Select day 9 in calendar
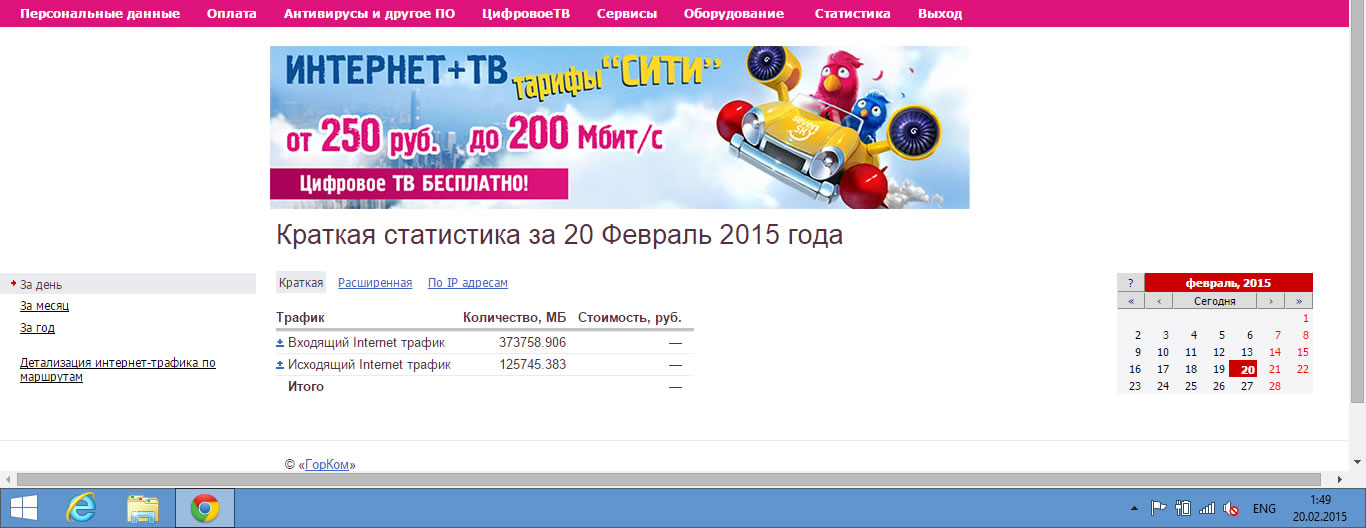The image size is (1366, 528). coord(1137,352)
